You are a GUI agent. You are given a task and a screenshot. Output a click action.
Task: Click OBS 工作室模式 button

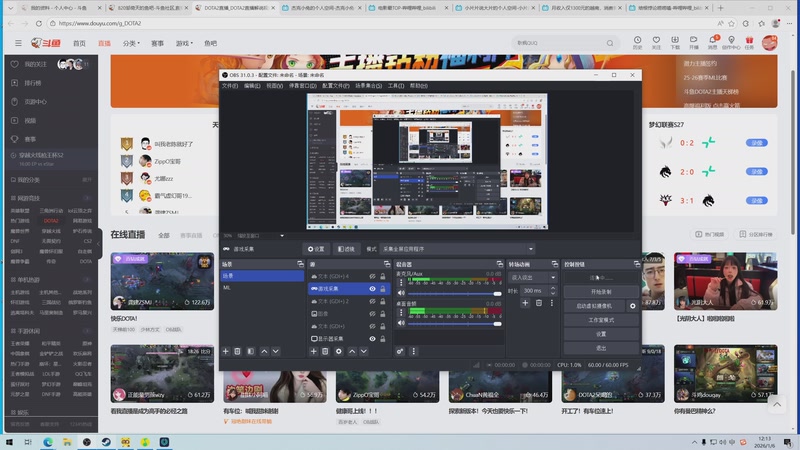(601, 320)
